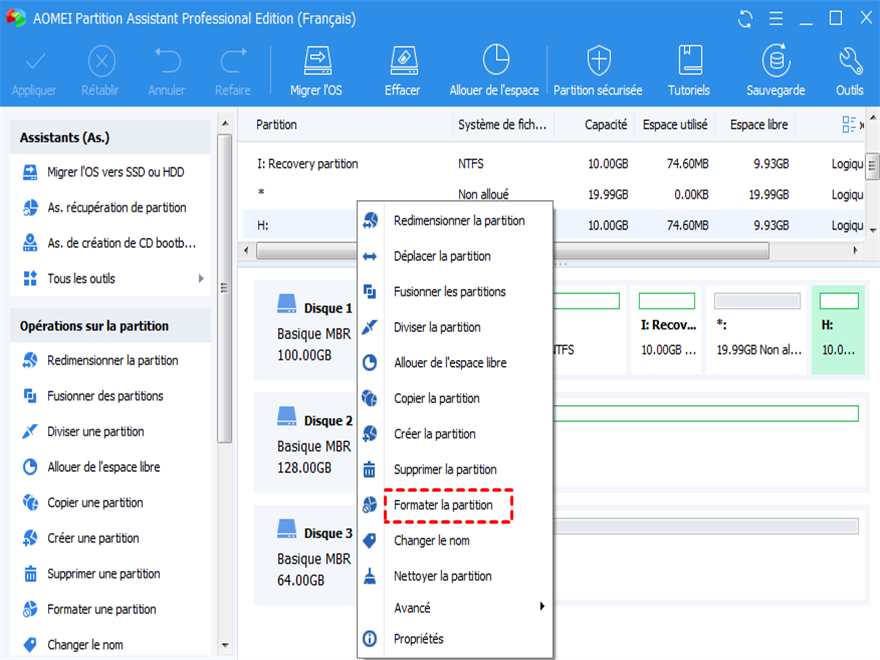Open Propriétés from context menu
The image size is (880, 660).
pyautogui.click(x=455, y=639)
